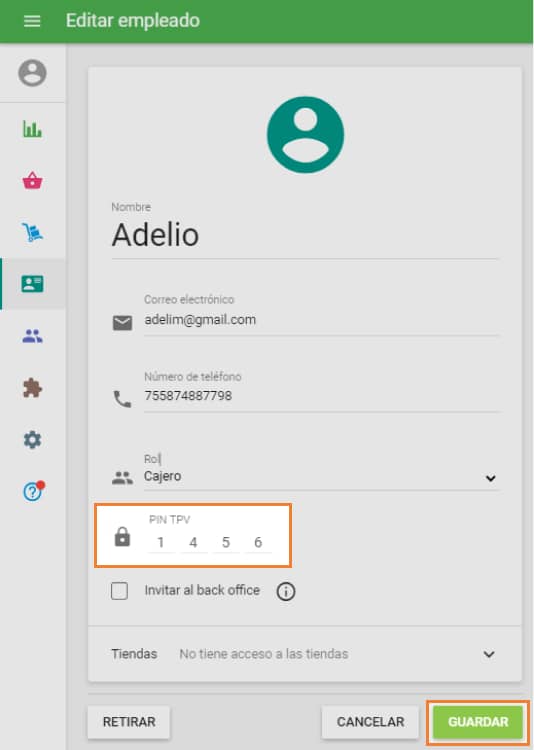Click the Correo electrónico email field
Image resolution: width=534 pixels, height=750 pixels.
[321, 320]
